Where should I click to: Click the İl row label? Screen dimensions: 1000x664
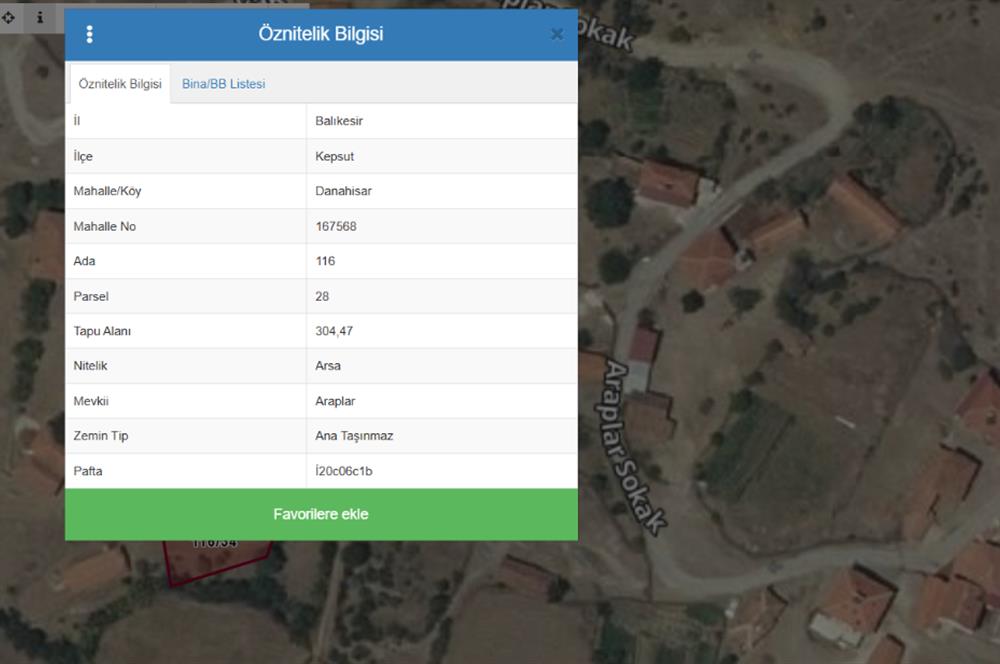coord(77,121)
